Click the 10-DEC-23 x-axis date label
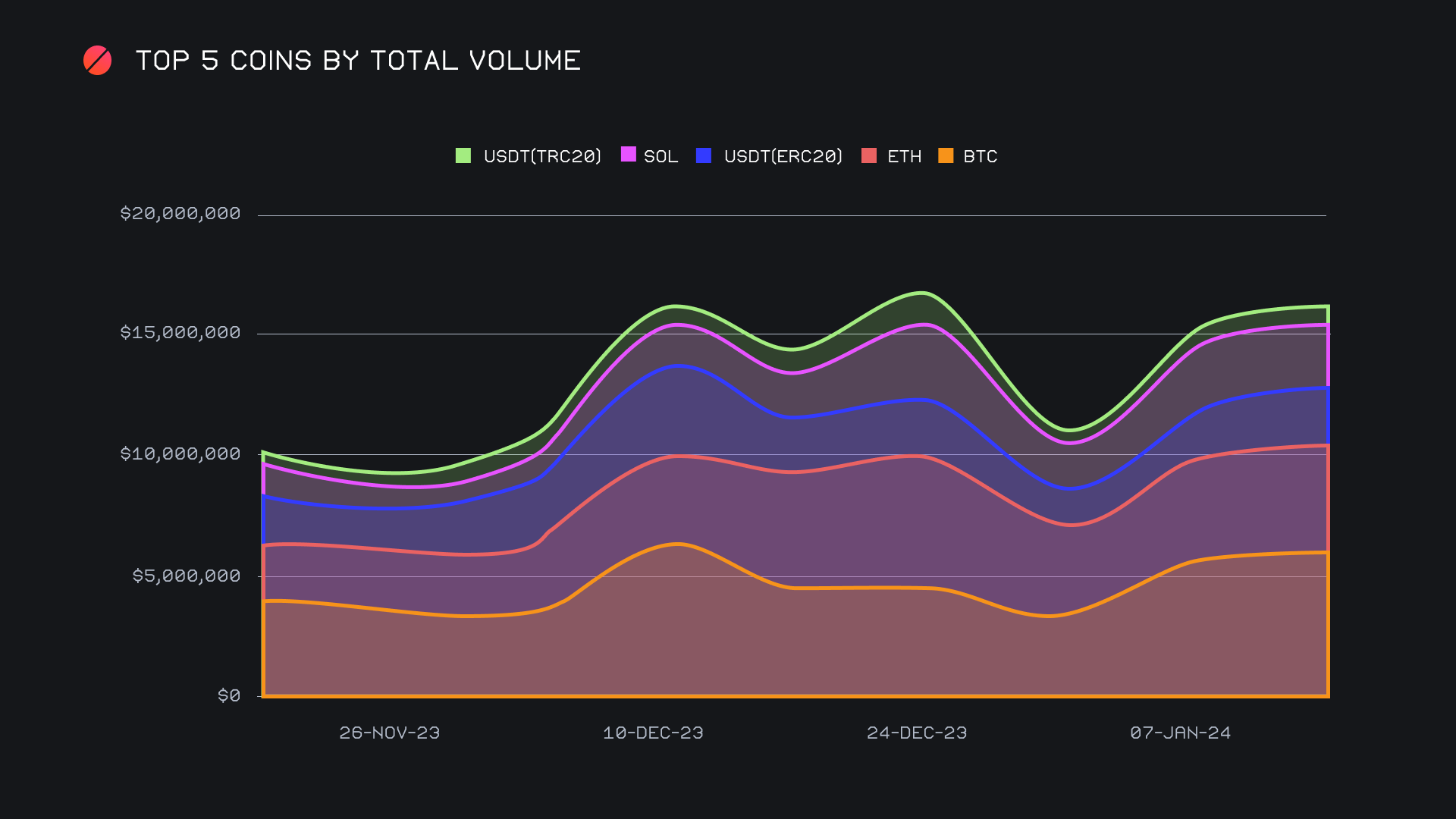The image size is (1456, 819). pyautogui.click(x=653, y=733)
